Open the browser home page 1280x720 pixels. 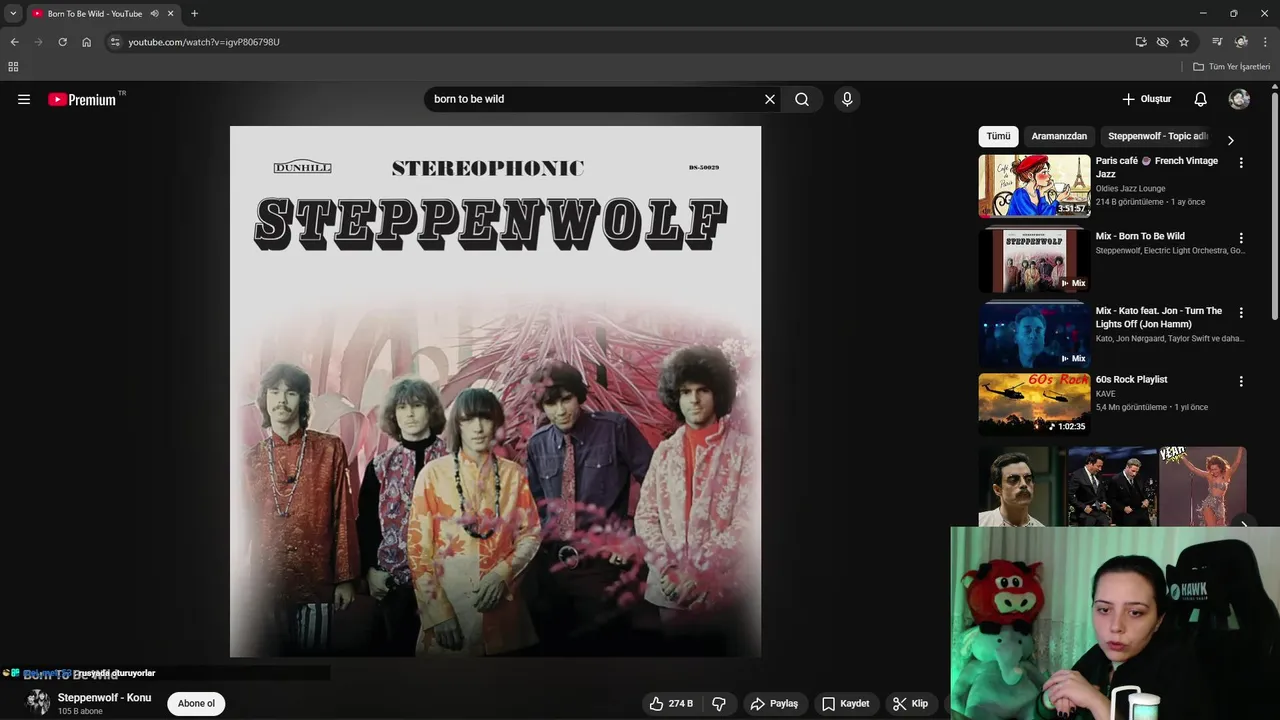click(x=86, y=42)
